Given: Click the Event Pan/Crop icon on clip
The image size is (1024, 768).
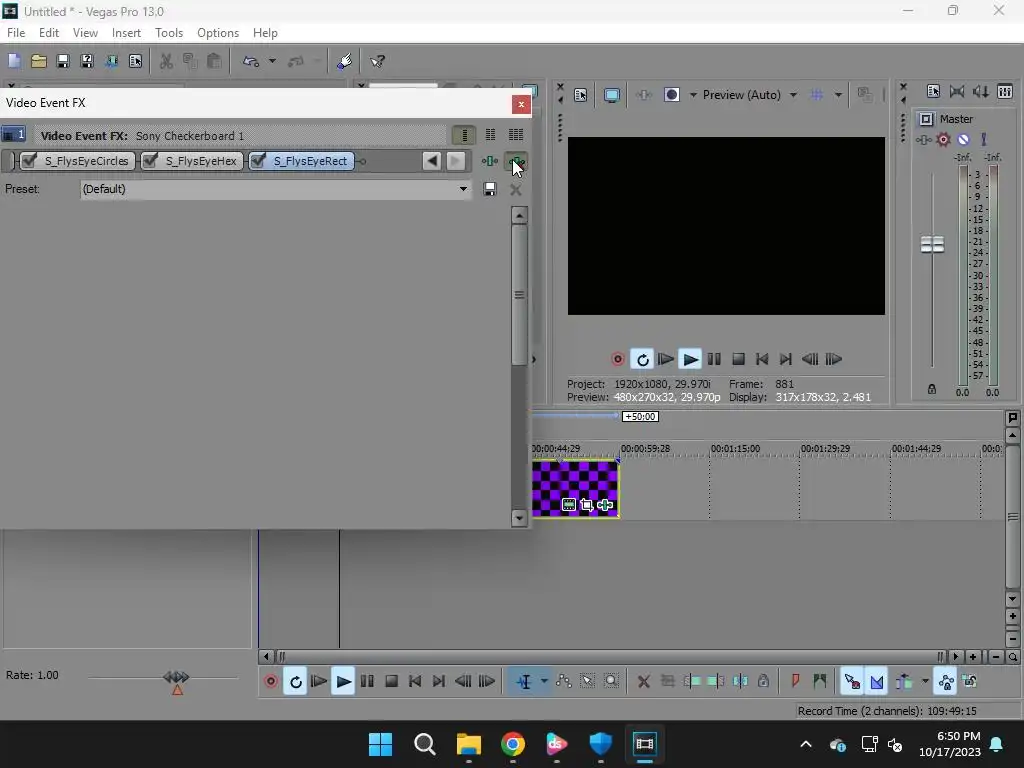Looking at the screenshot, I should coord(586,505).
